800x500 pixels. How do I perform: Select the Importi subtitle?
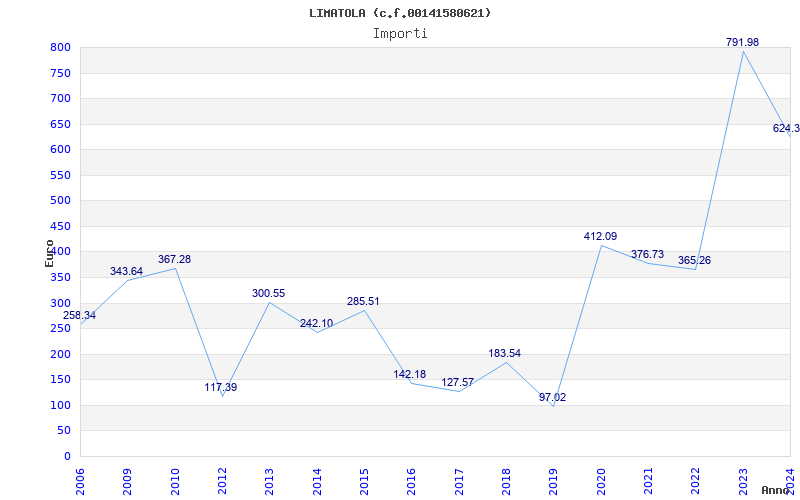(x=400, y=34)
